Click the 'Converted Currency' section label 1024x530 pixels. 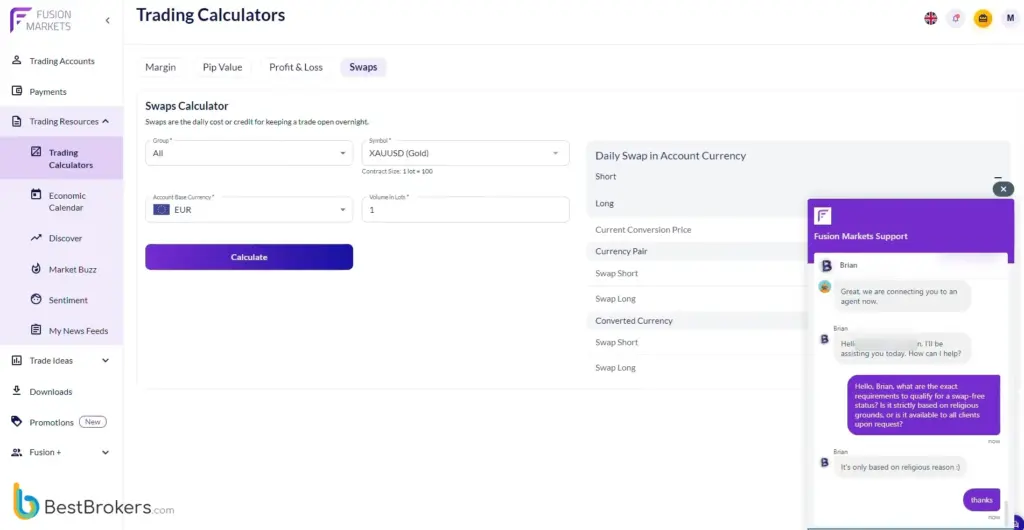point(633,320)
